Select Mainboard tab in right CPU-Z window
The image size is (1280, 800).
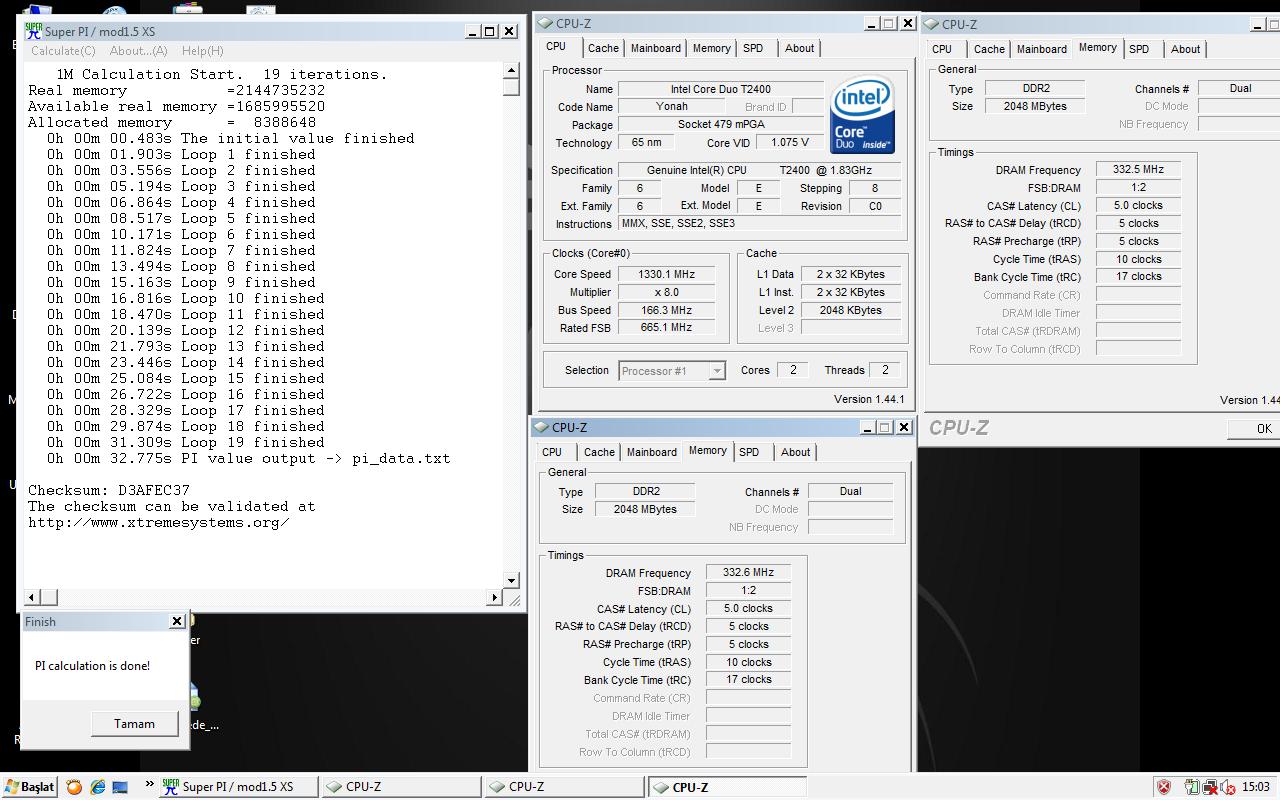1042,49
